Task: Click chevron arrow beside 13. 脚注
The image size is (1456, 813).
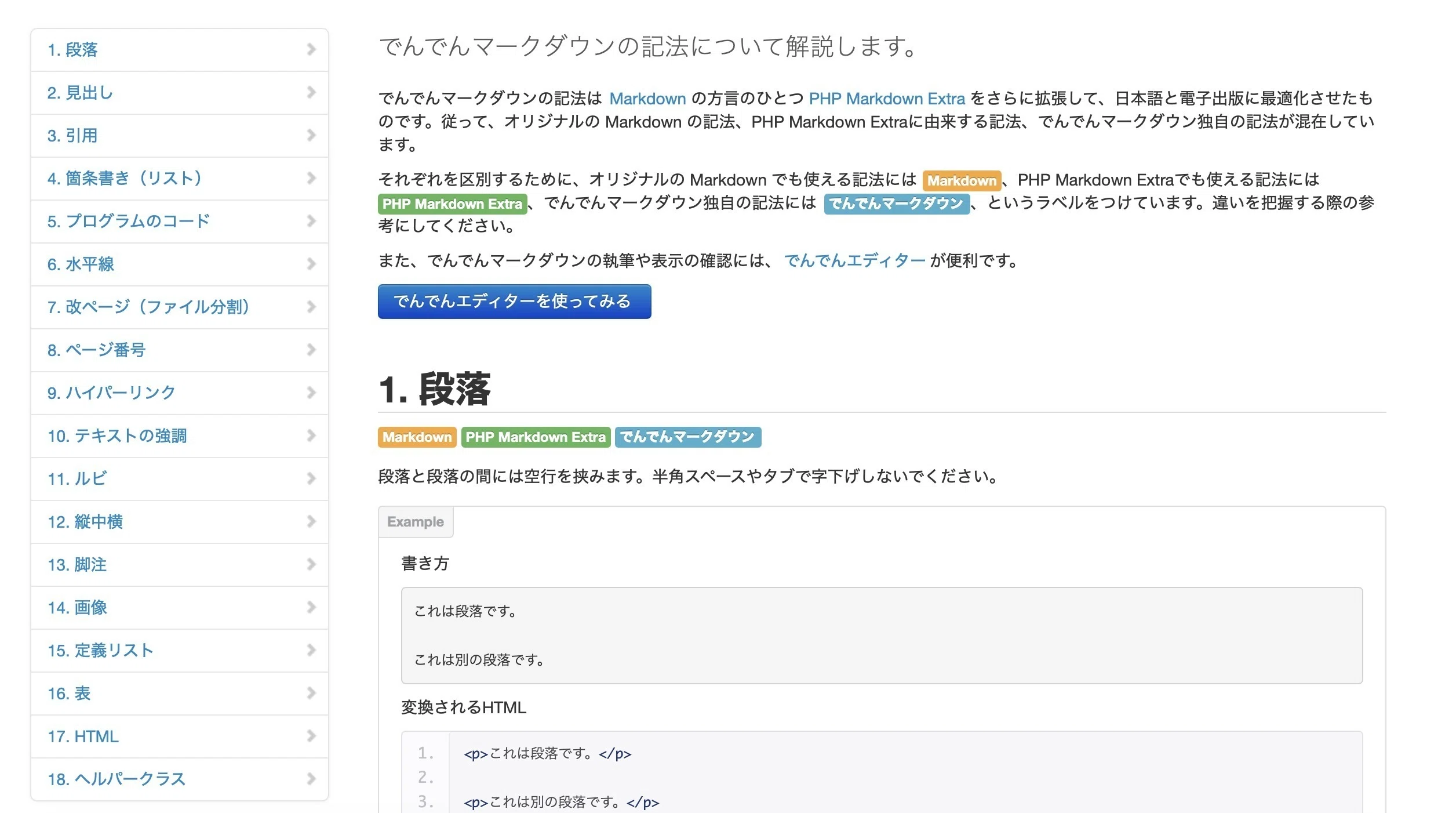Action: [x=311, y=564]
